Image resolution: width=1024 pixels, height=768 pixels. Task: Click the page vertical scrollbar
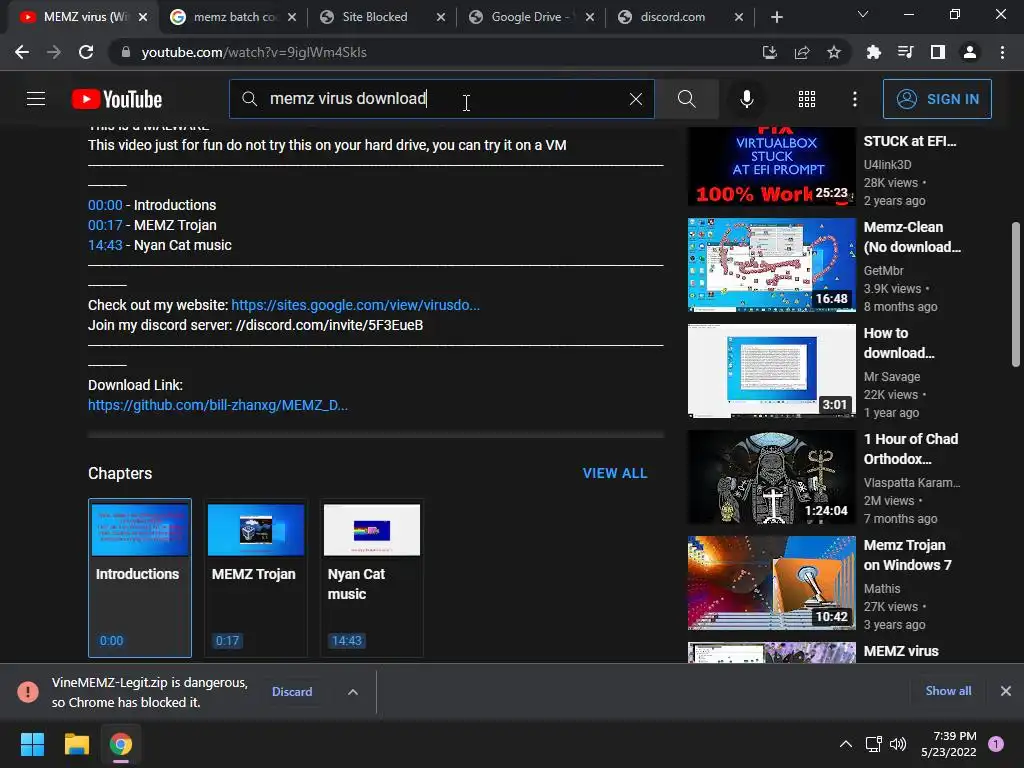(1015, 294)
